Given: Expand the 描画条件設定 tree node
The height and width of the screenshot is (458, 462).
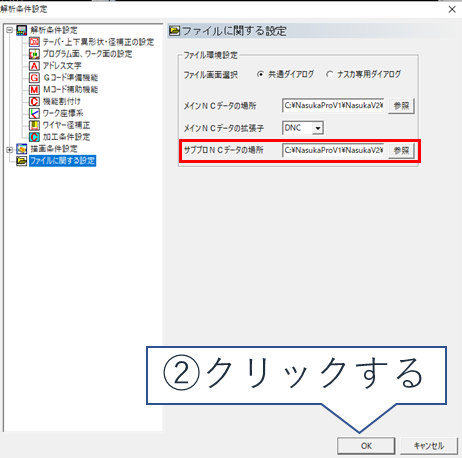Looking at the screenshot, I should 10,150.
